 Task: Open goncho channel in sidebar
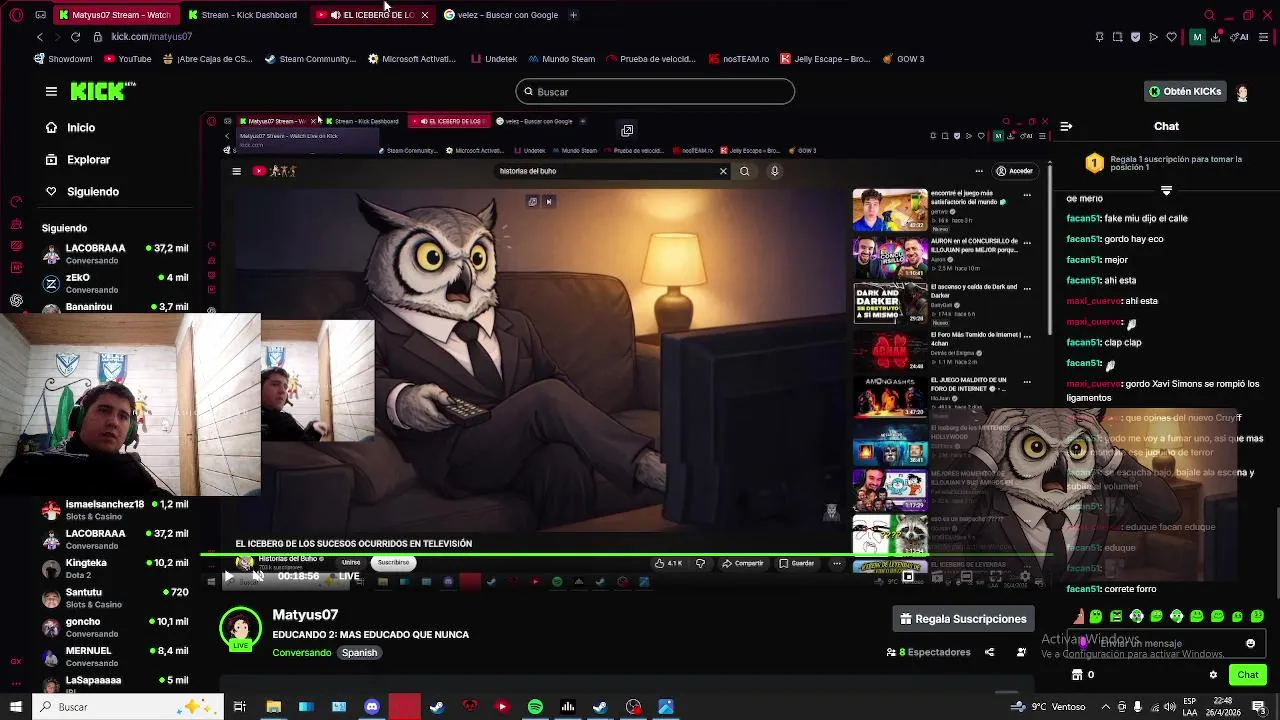pos(115,627)
